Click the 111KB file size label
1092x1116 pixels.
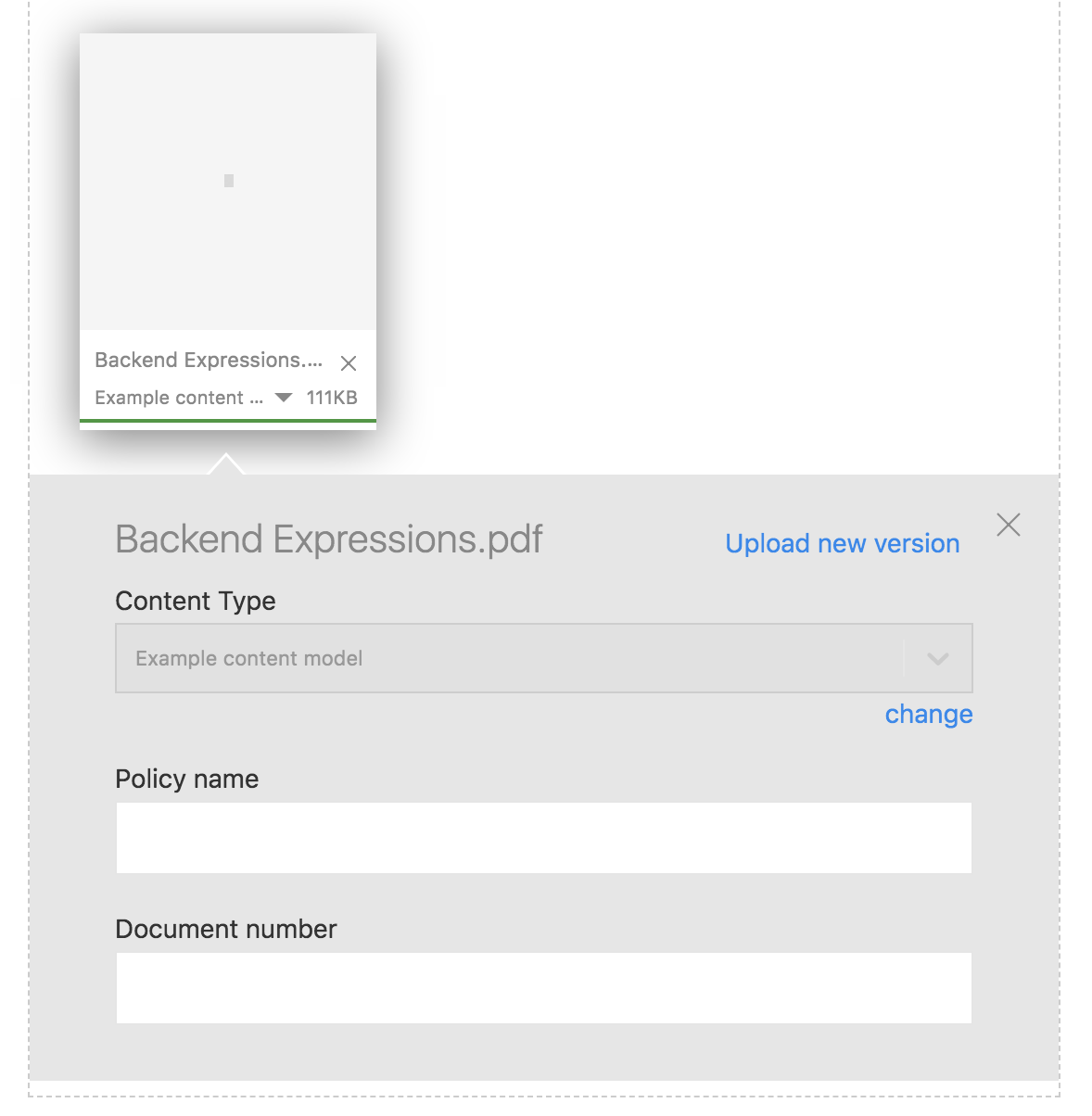tap(332, 398)
